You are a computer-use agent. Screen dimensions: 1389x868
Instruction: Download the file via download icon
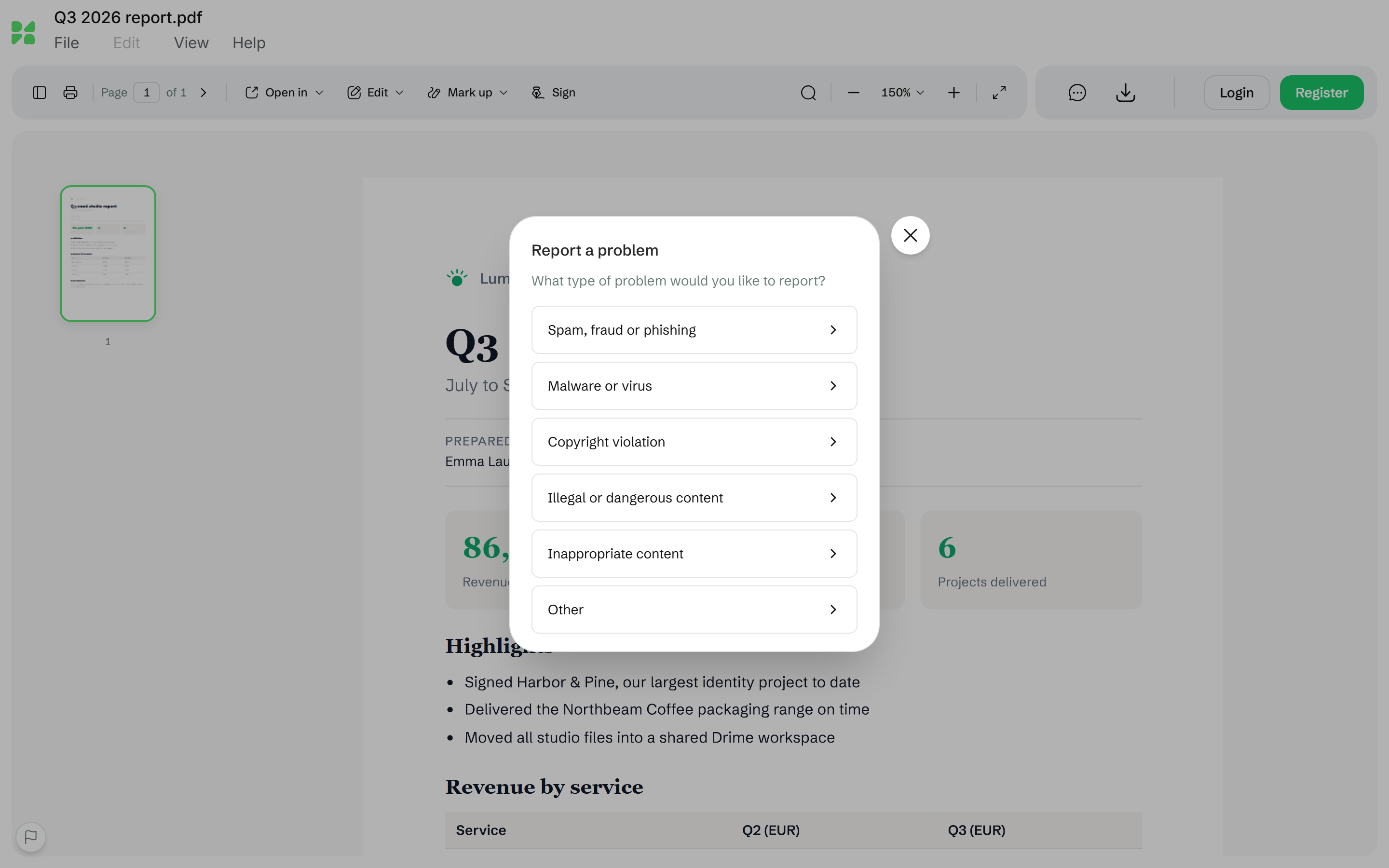click(1126, 93)
